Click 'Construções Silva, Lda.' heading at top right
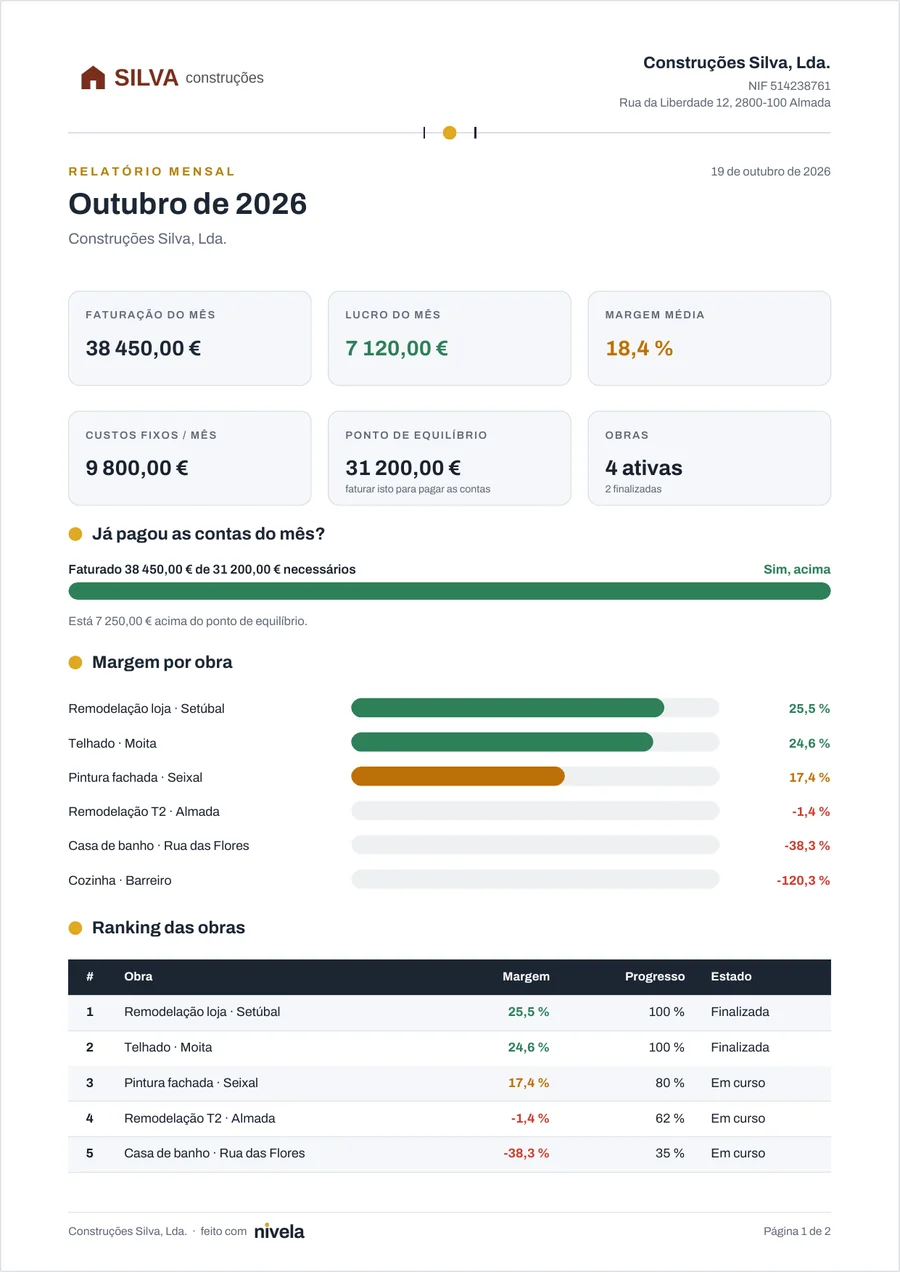 [x=737, y=63]
